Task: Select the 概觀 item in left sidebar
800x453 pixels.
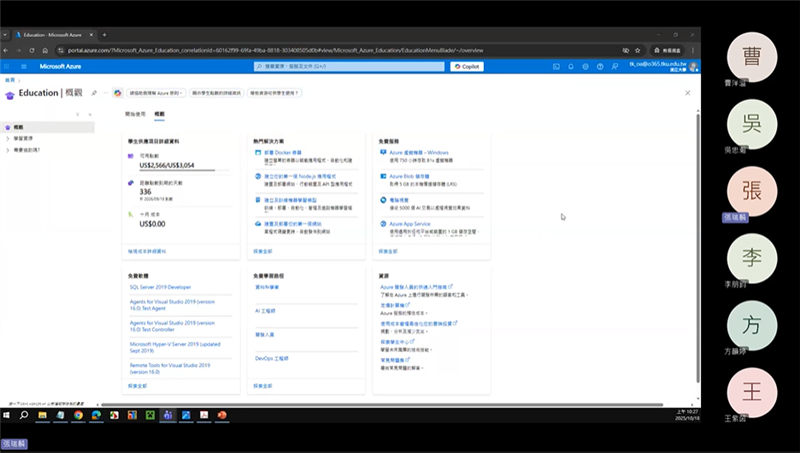Action: coord(20,127)
